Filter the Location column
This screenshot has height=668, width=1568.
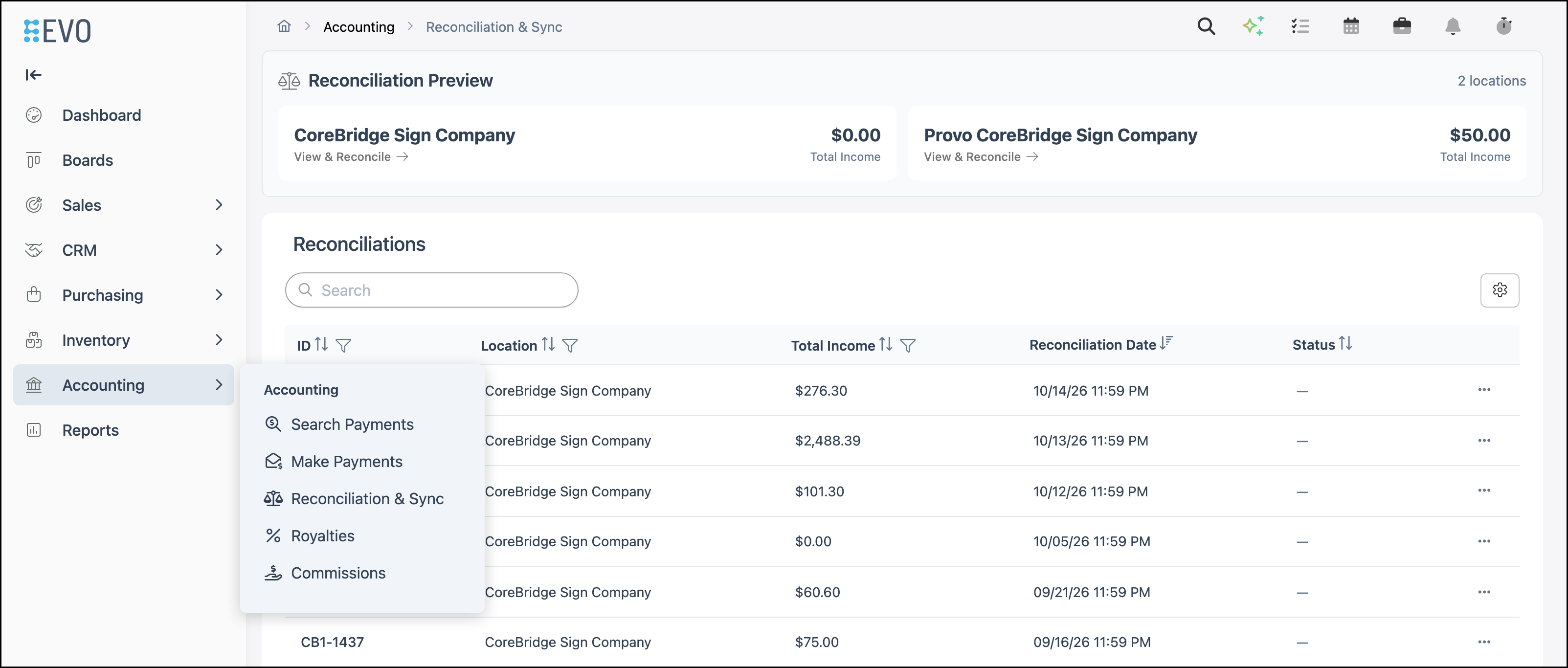coord(570,346)
